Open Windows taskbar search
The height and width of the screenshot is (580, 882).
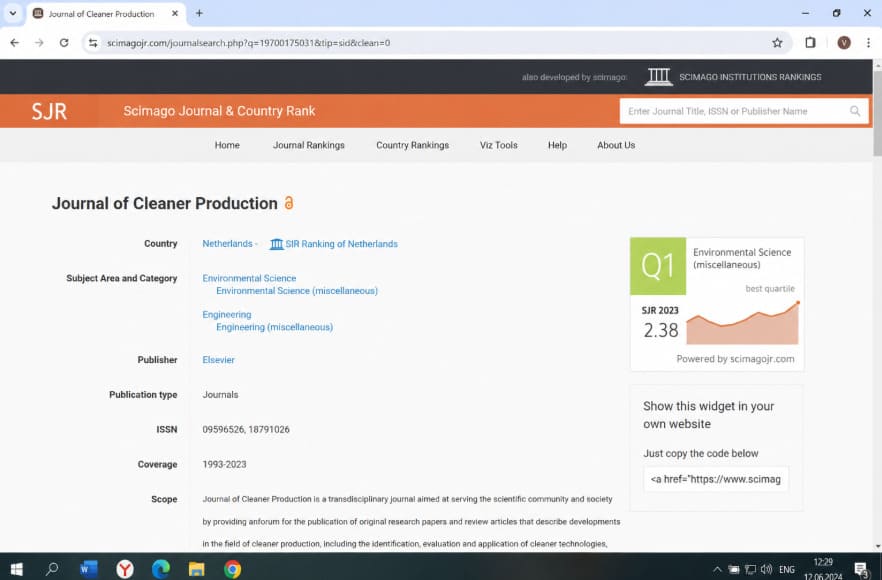point(52,569)
